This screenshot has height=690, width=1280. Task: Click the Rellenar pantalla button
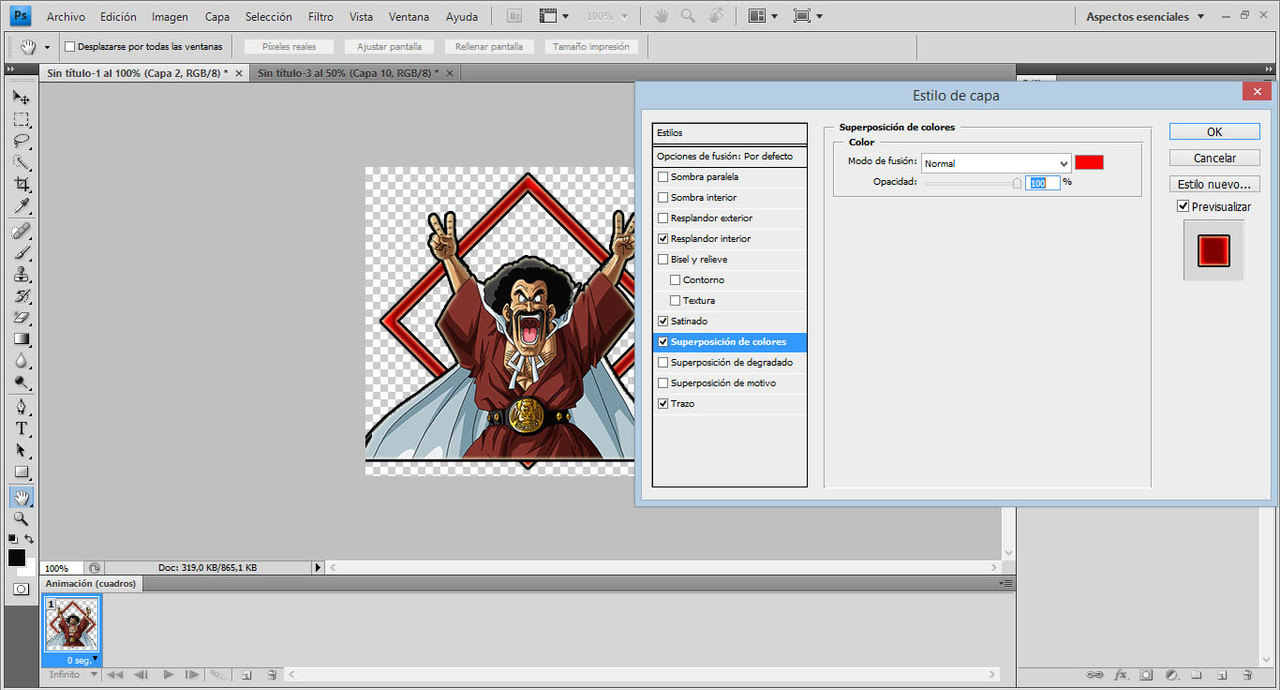coord(489,47)
